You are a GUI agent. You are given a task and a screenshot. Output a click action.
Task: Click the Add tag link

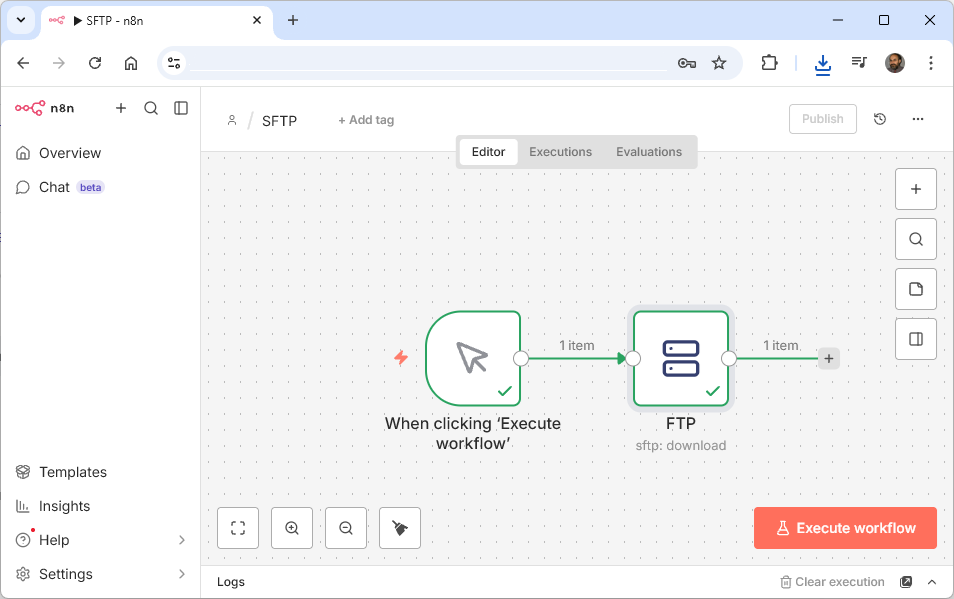[366, 120]
